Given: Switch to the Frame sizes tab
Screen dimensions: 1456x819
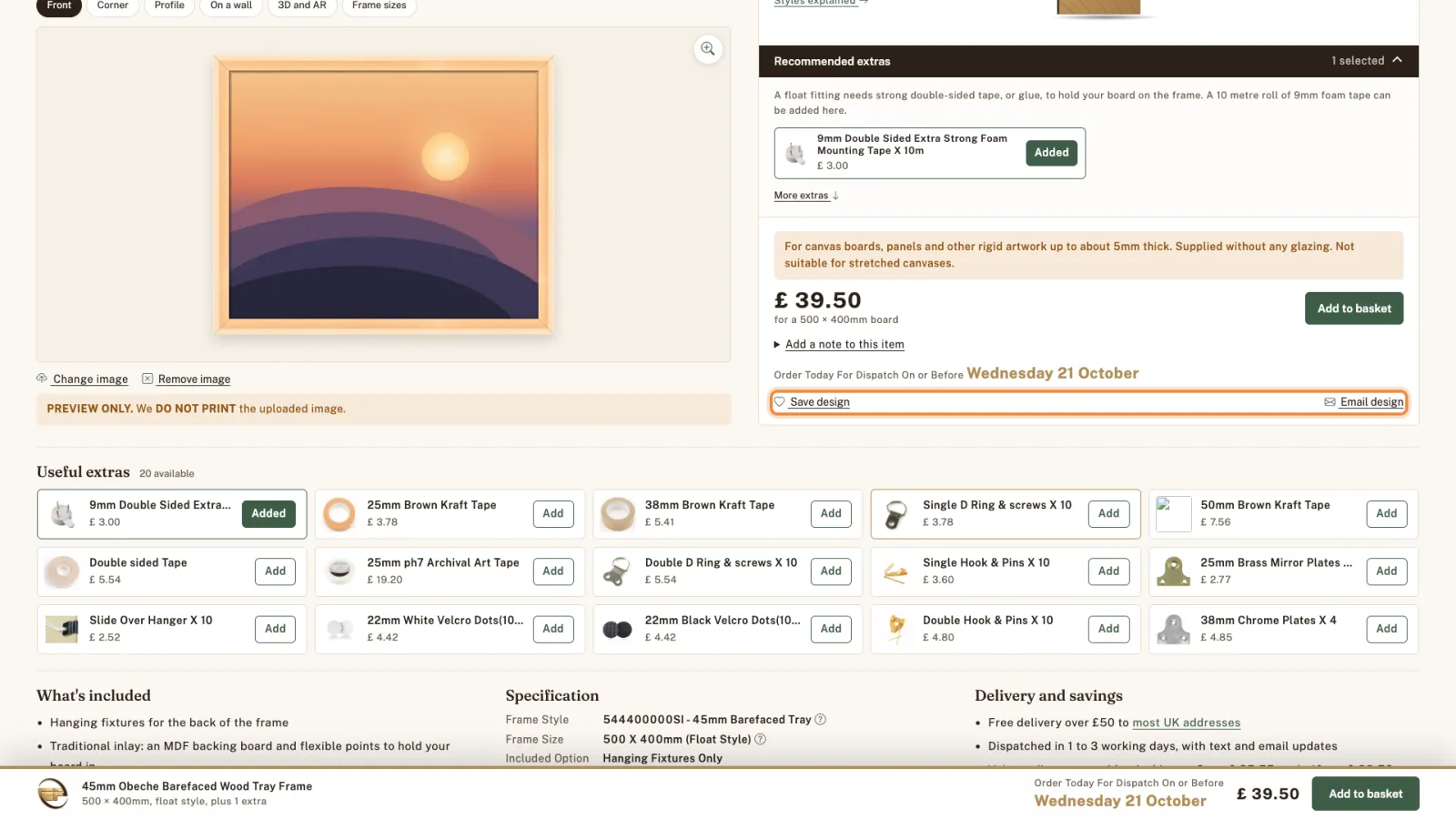Looking at the screenshot, I should click(x=379, y=5).
